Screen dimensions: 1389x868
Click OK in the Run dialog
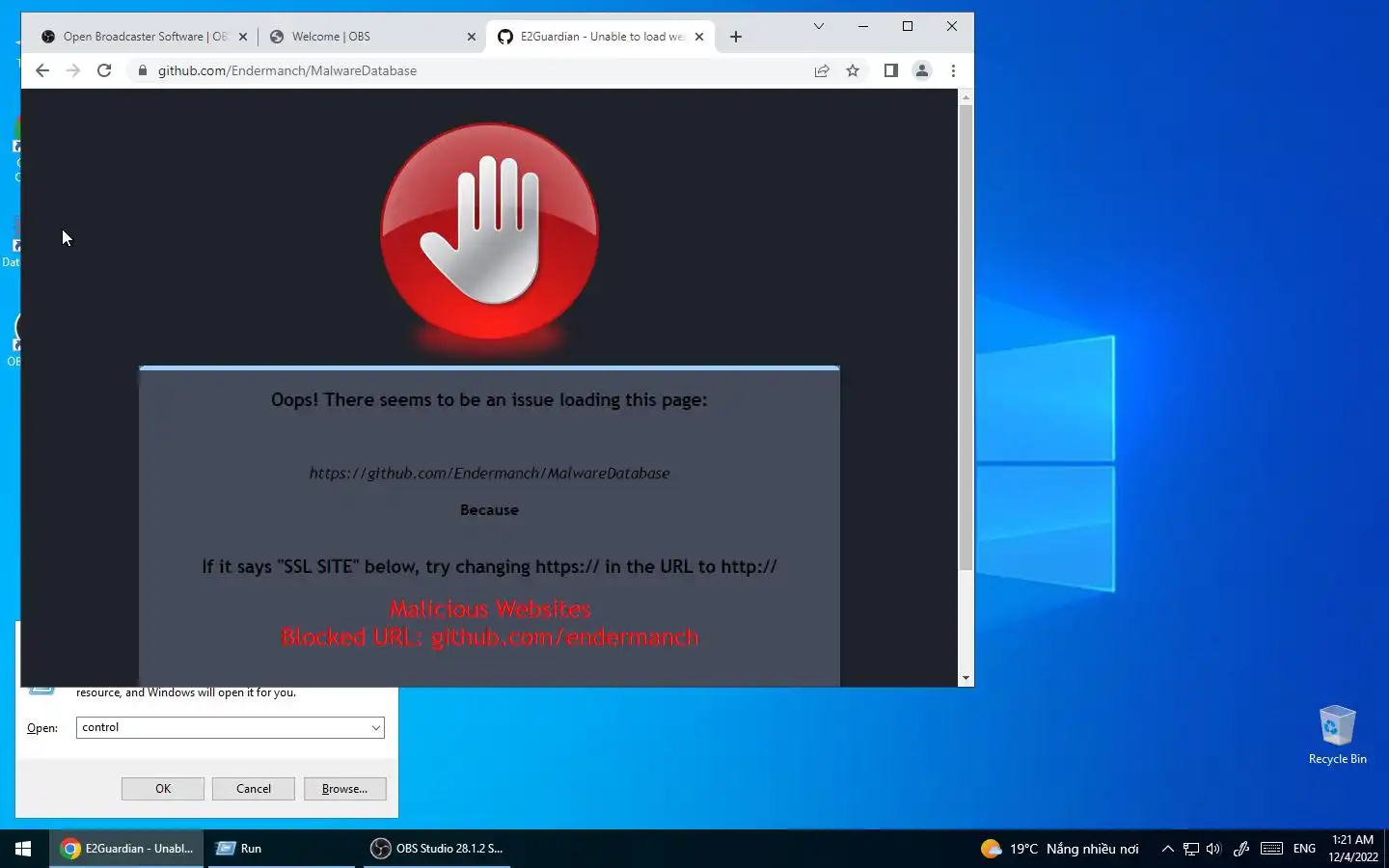click(x=163, y=789)
